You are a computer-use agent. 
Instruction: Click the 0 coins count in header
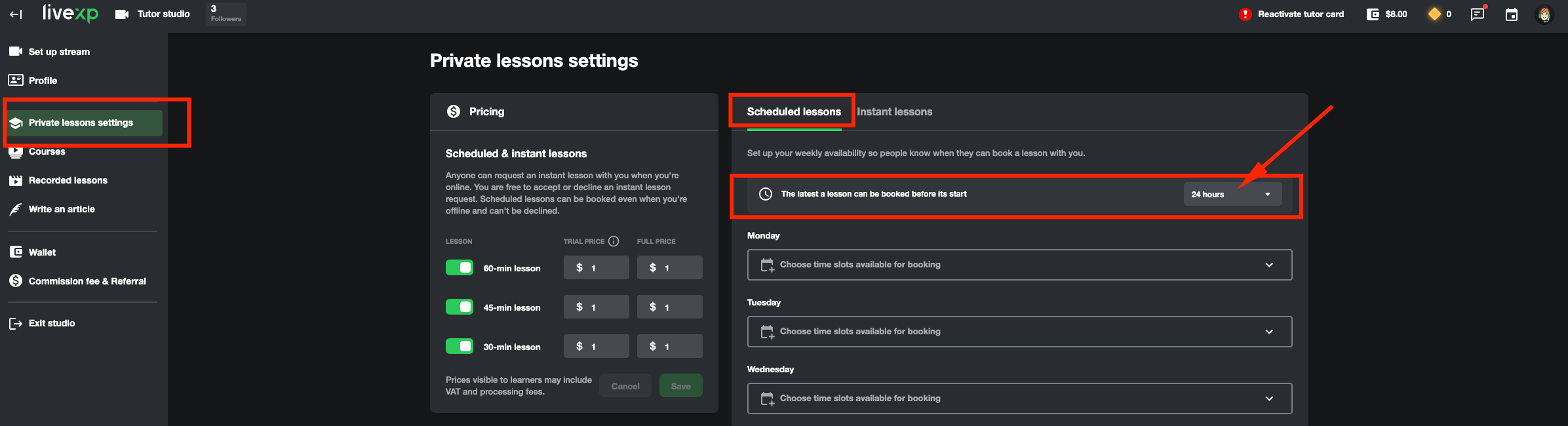click(1449, 14)
